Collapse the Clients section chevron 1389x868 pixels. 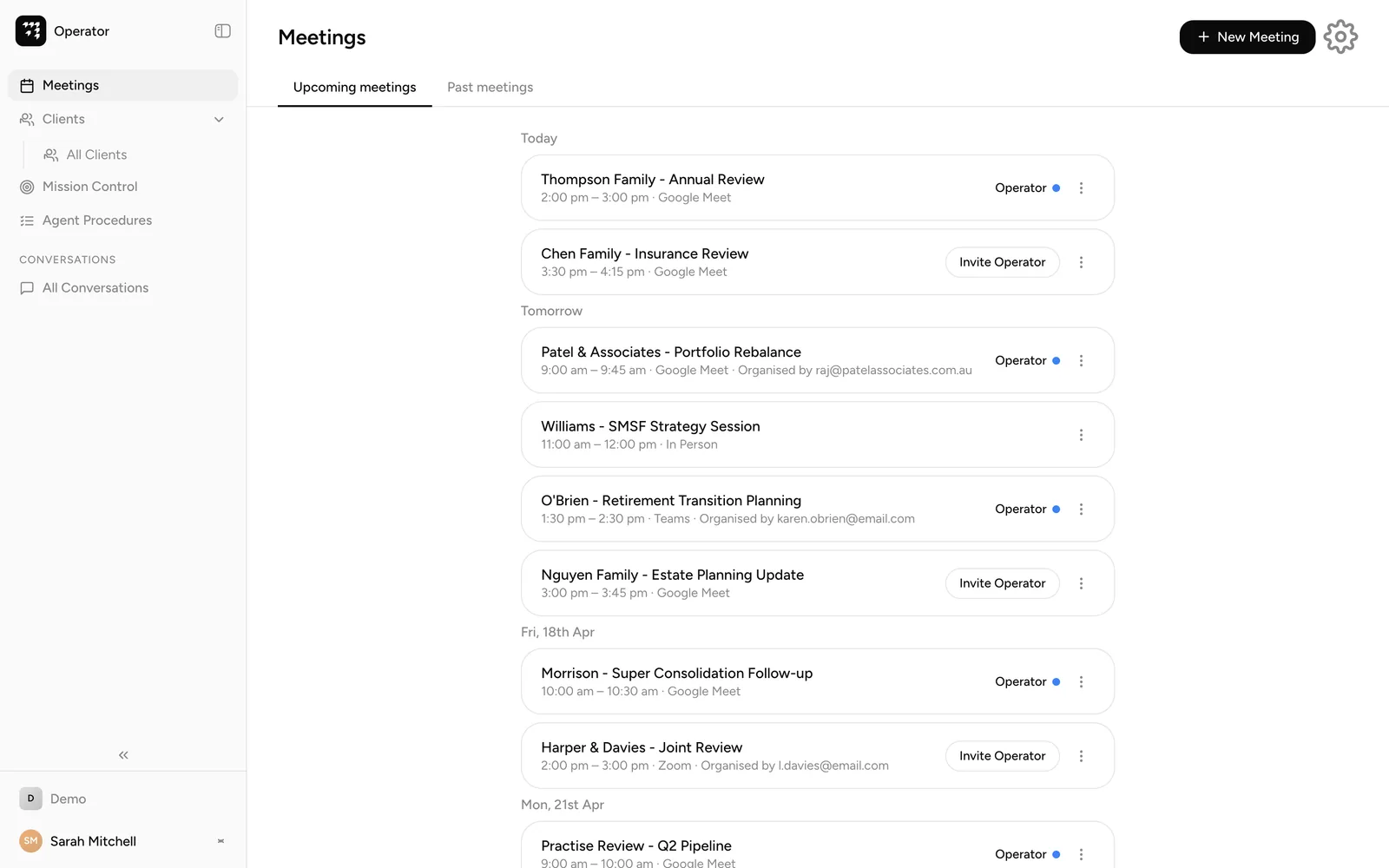click(219, 119)
